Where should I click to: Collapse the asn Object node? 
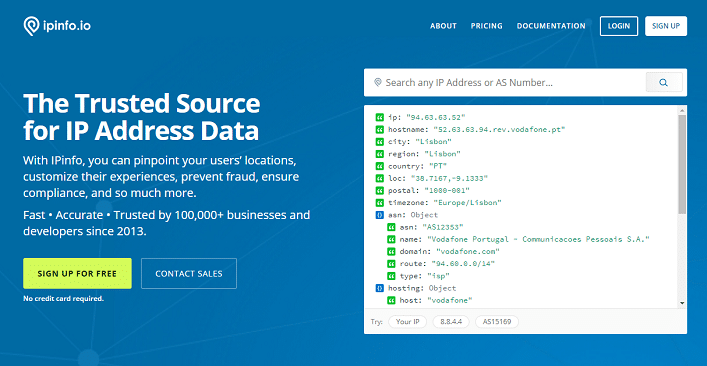pyautogui.click(x=379, y=215)
